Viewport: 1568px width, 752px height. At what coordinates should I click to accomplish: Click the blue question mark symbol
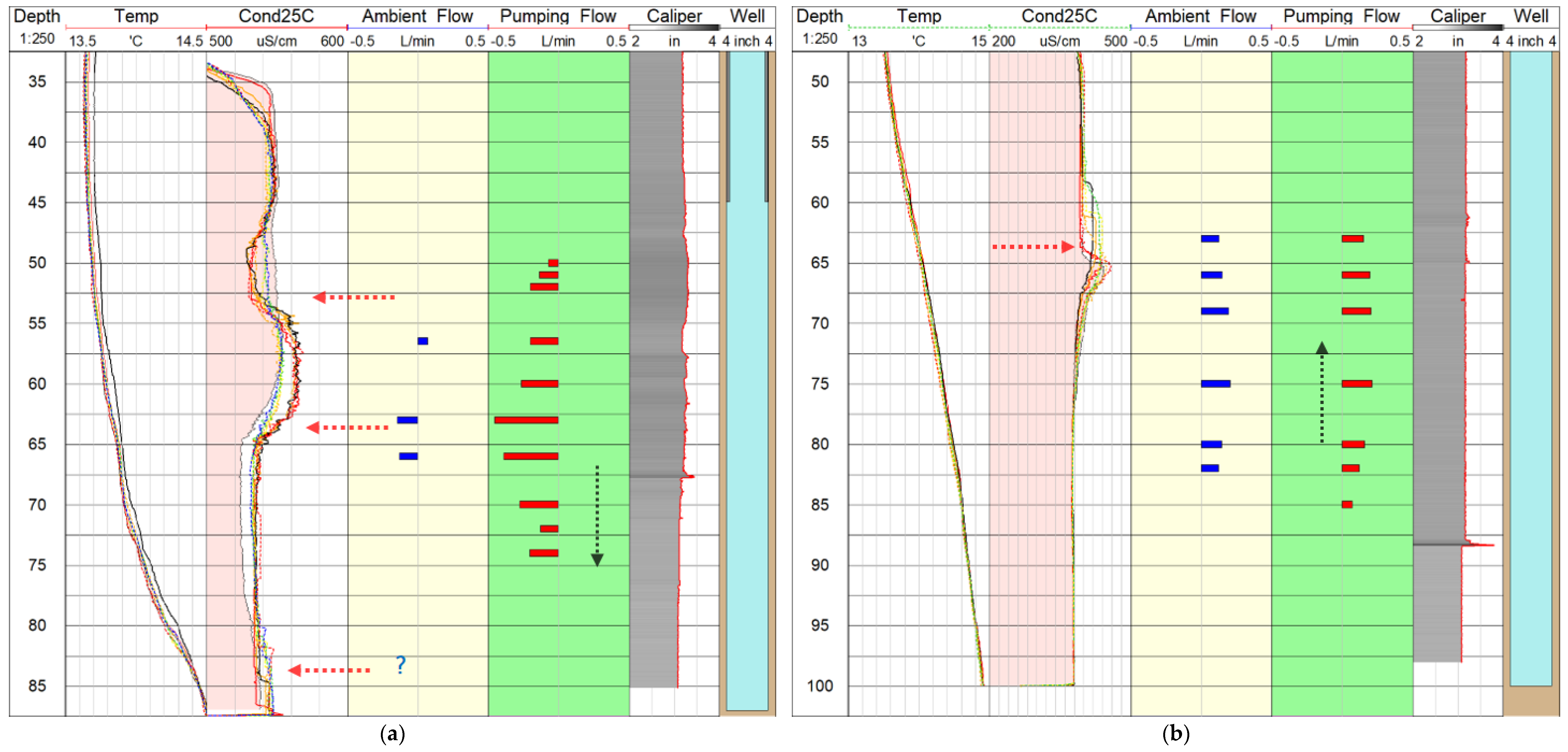pyautogui.click(x=400, y=664)
